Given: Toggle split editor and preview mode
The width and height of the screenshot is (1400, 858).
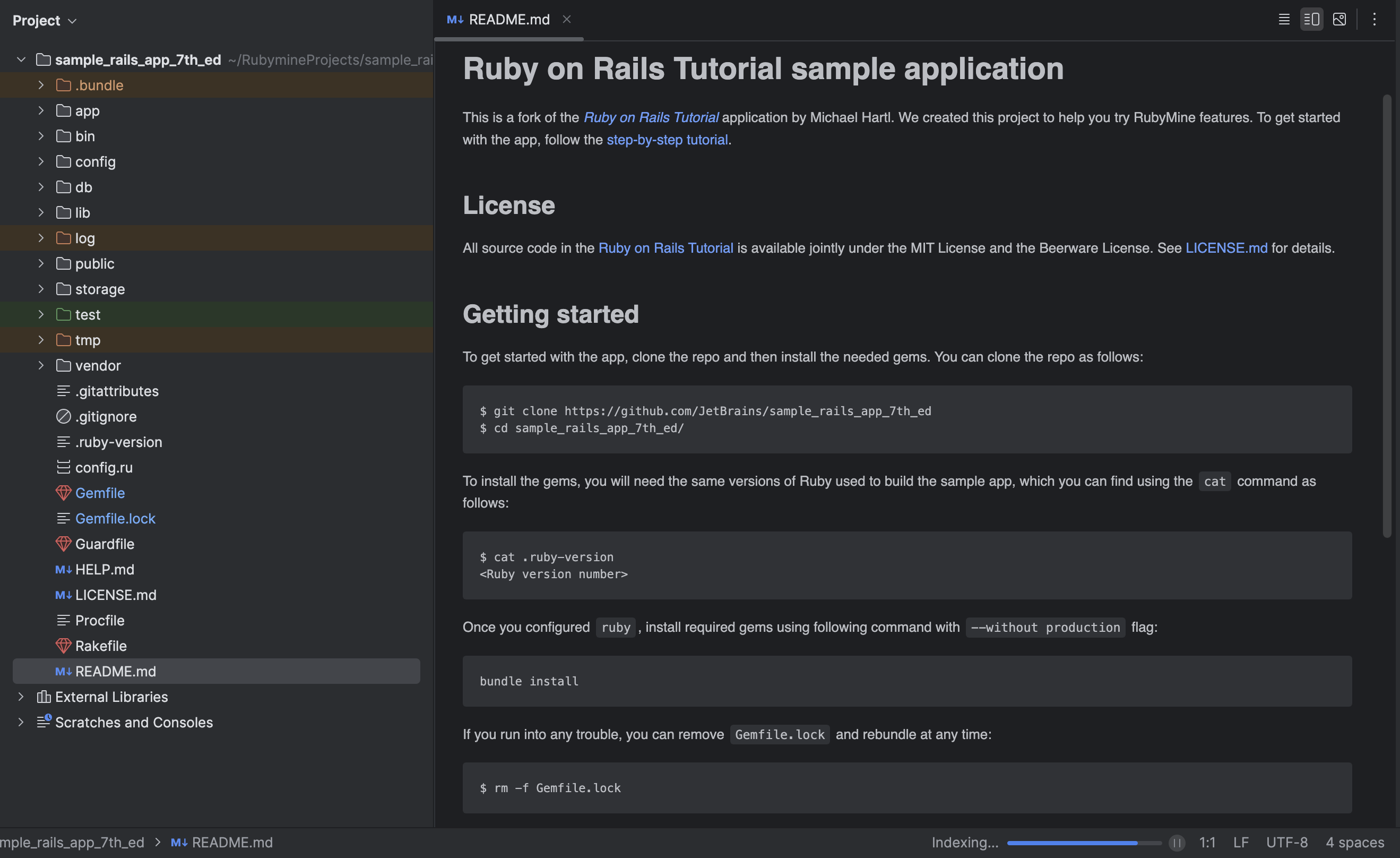Looking at the screenshot, I should pyautogui.click(x=1311, y=19).
